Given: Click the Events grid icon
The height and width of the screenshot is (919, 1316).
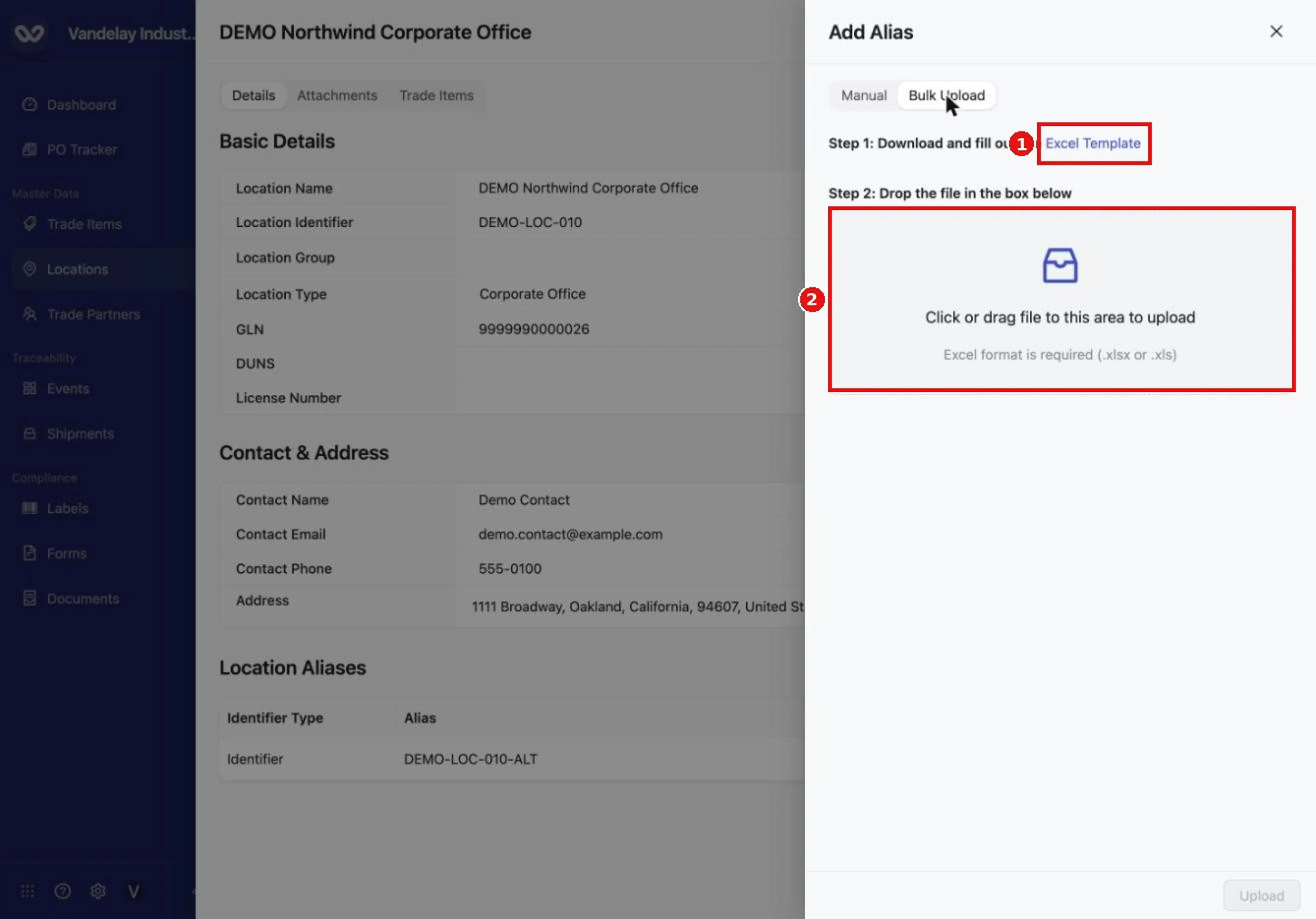Looking at the screenshot, I should click(29, 389).
